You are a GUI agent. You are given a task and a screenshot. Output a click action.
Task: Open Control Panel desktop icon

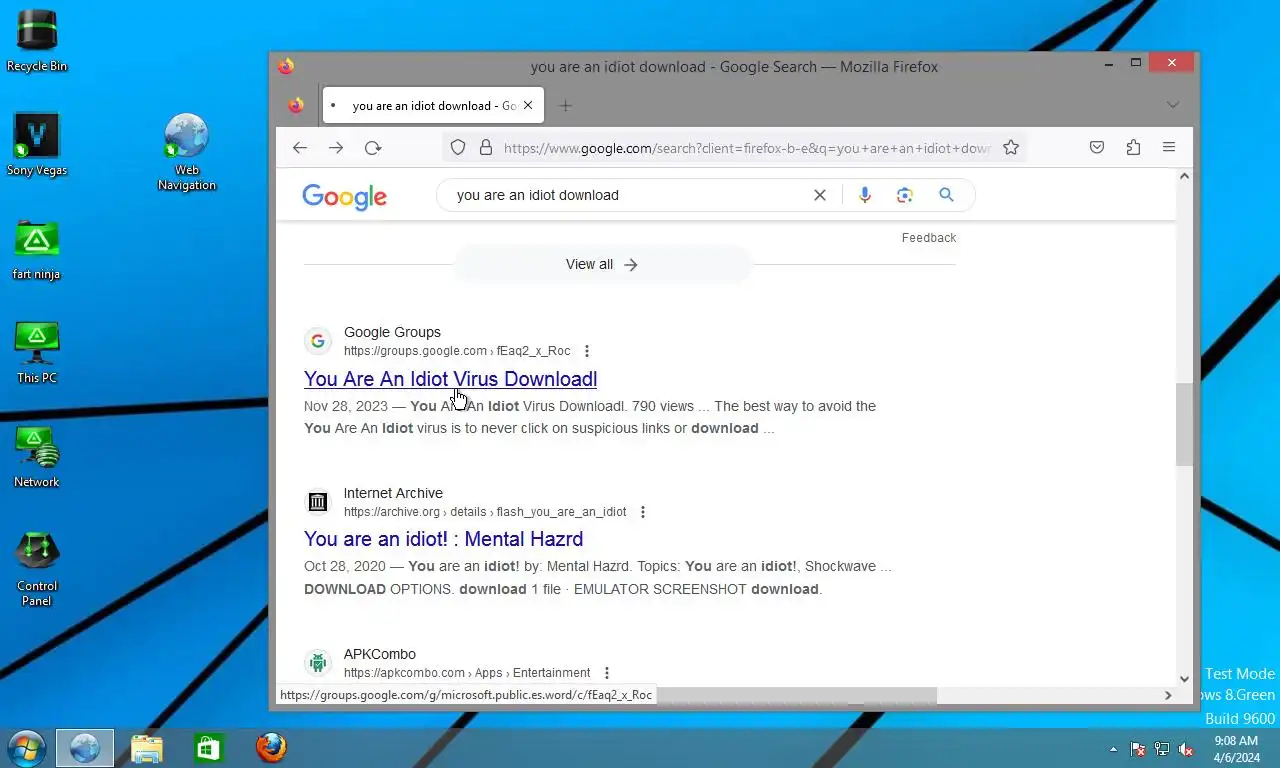37,569
